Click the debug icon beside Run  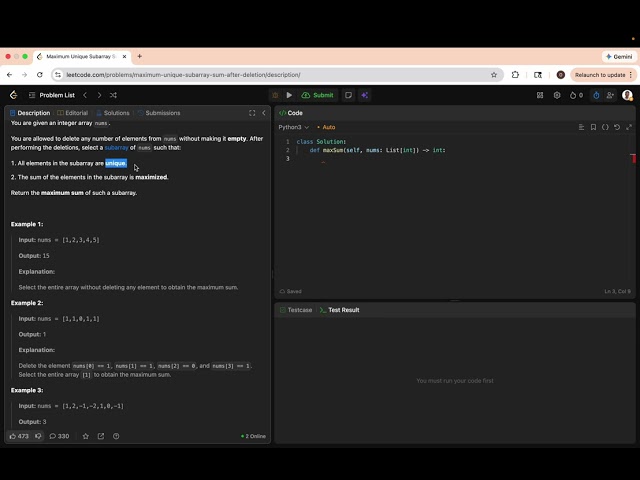tap(275, 95)
